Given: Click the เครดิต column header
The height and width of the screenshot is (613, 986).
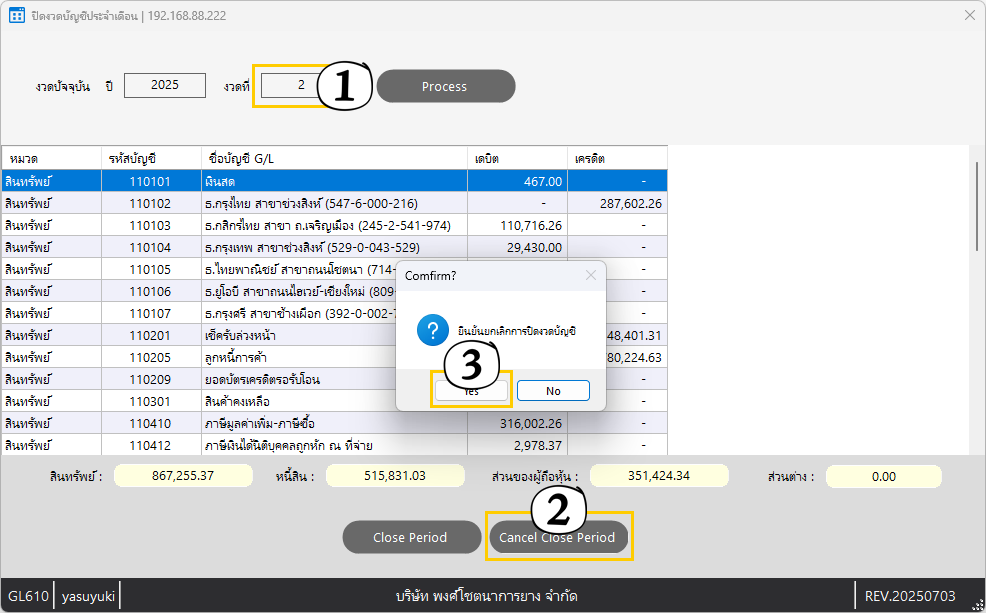Looking at the screenshot, I should coord(617,158).
